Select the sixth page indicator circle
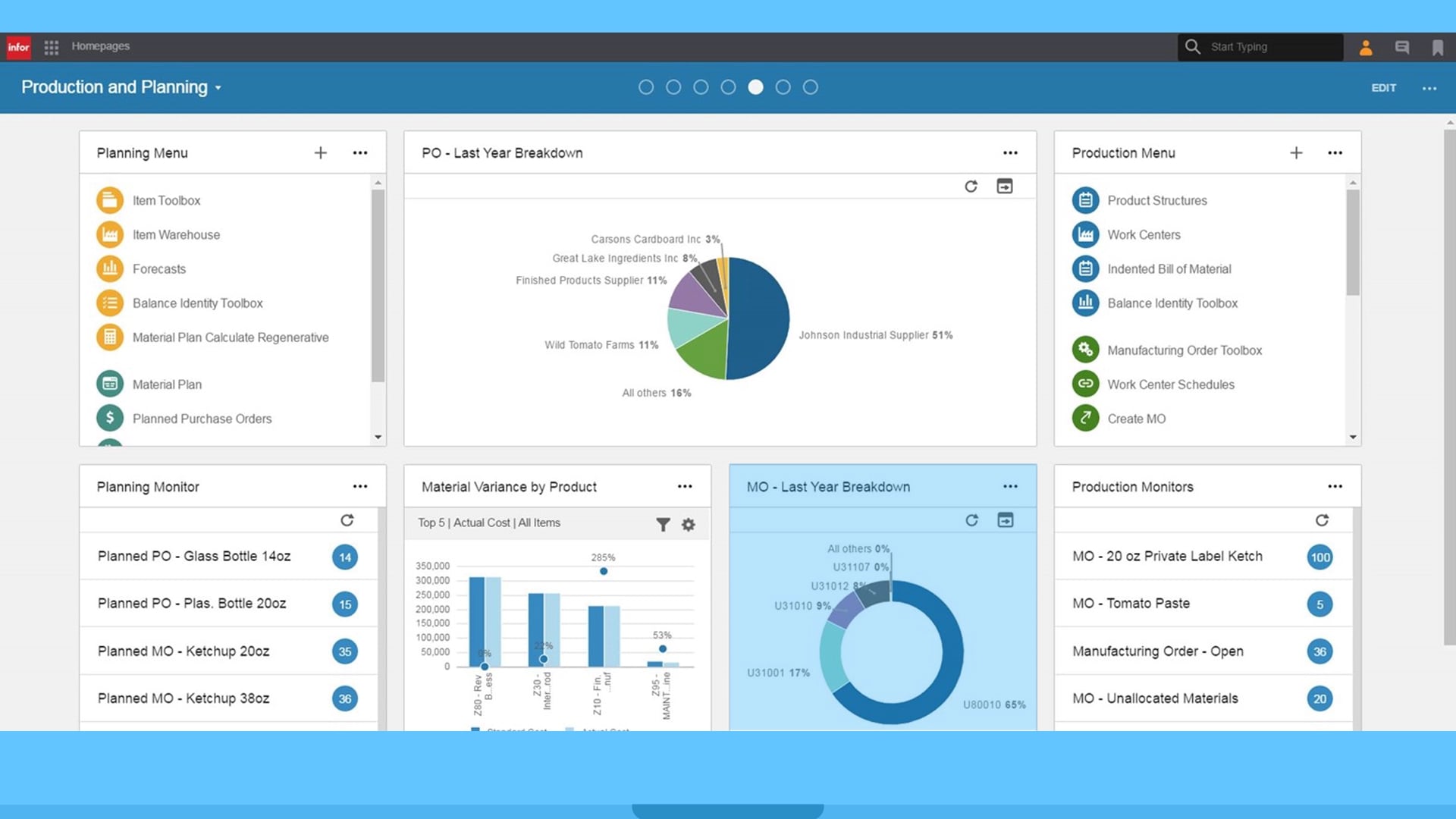 point(783,87)
